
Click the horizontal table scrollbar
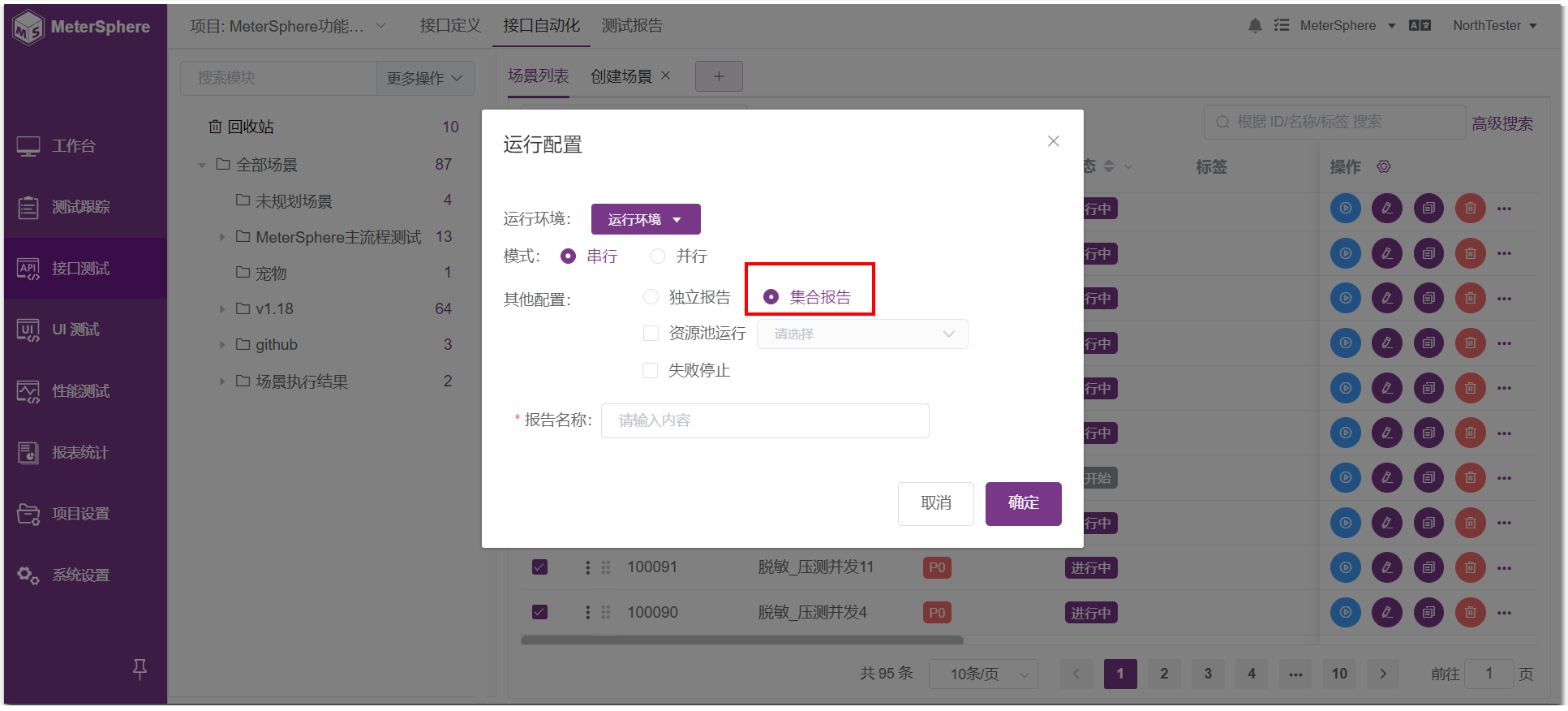(741, 640)
